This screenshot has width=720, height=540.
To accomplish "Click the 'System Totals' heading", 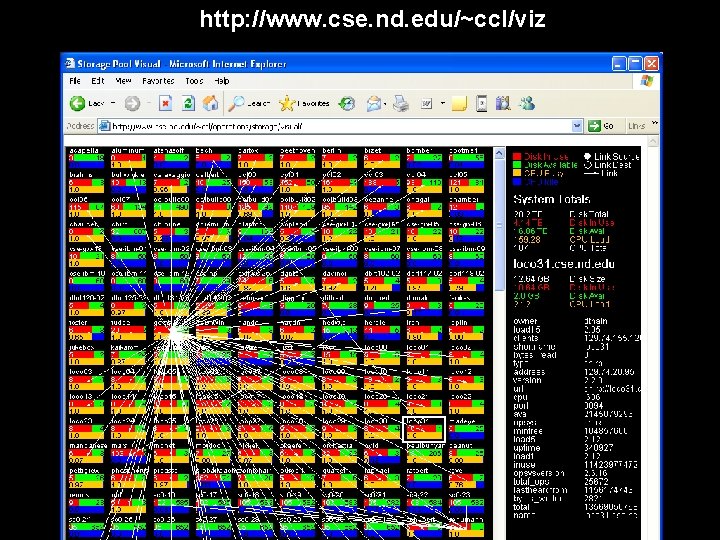I will 551,199.
